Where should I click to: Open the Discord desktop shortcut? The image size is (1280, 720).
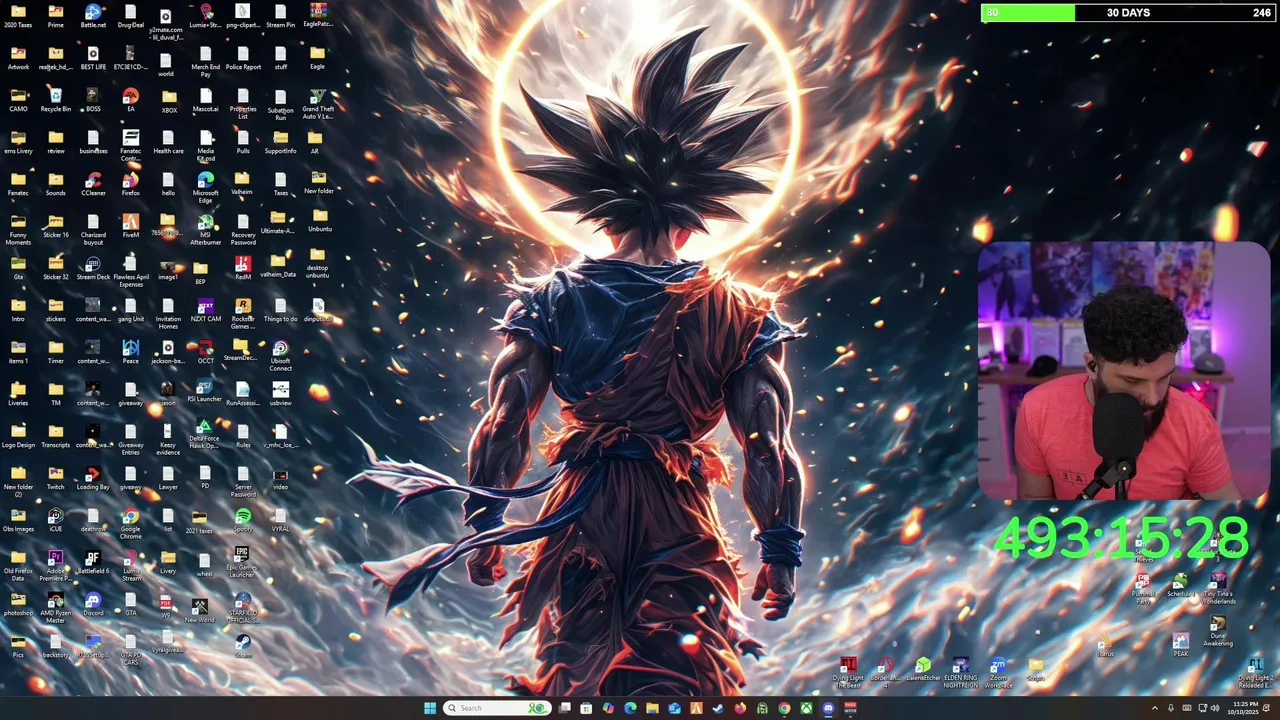(x=93, y=604)
